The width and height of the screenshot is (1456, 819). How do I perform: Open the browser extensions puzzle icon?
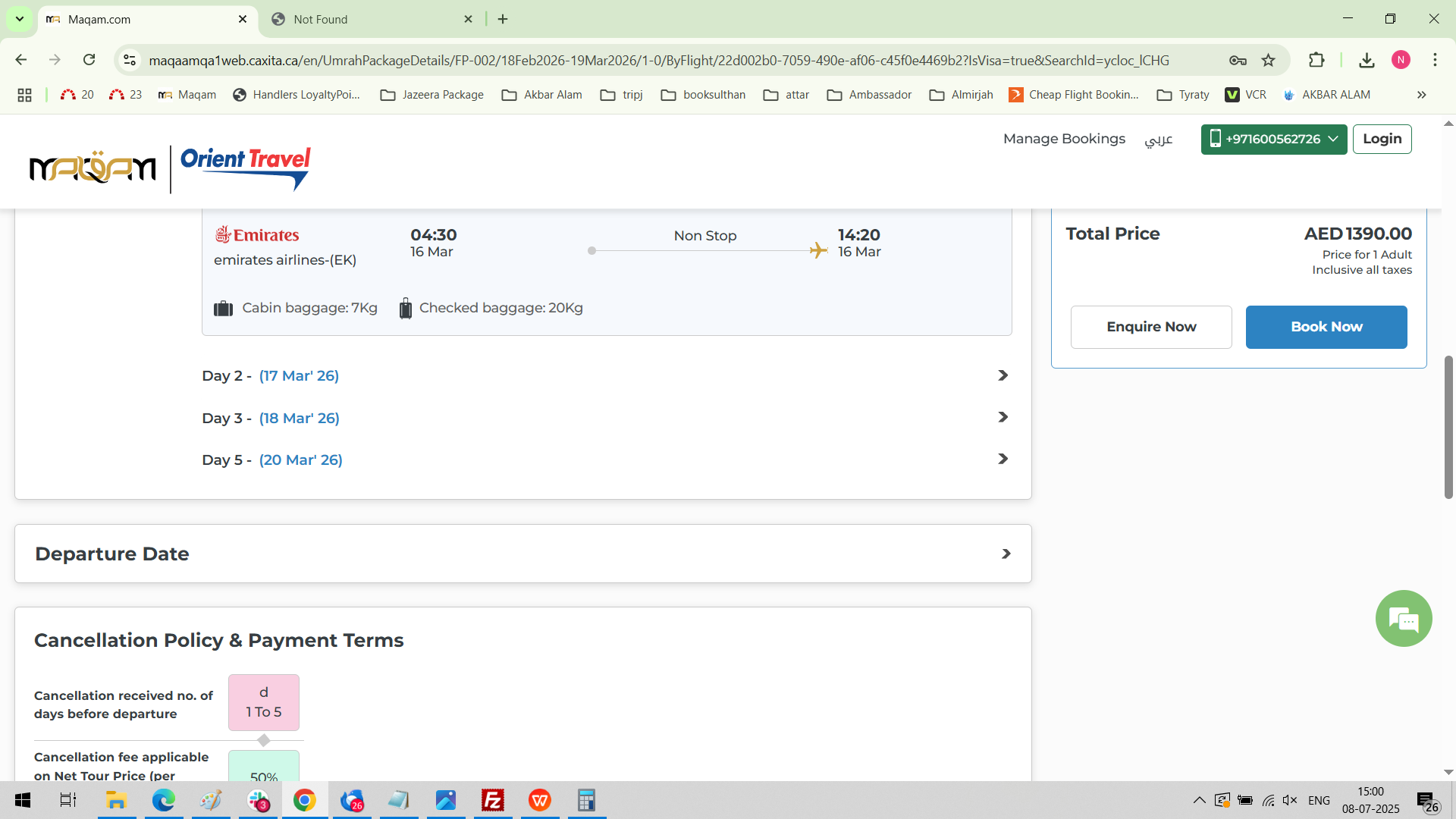[1316, 61]
